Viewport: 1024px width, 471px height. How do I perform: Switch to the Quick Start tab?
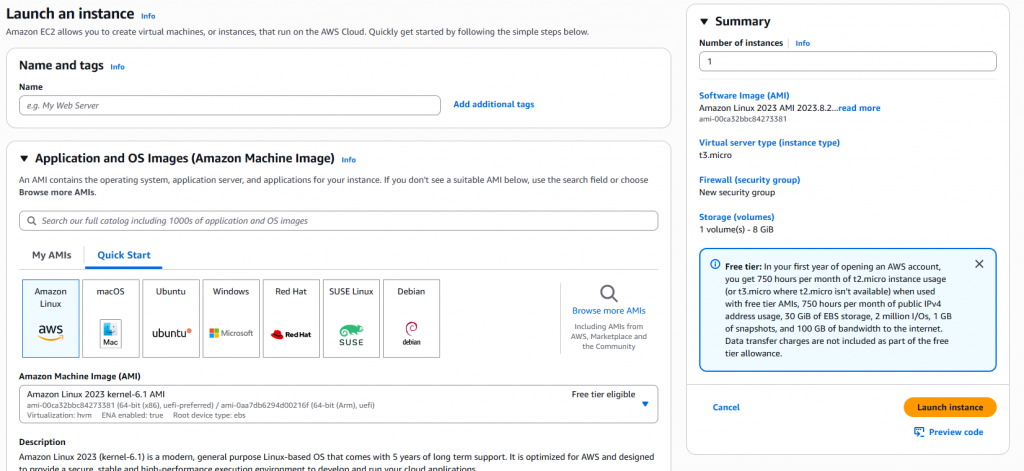click(x=123, y=255)
